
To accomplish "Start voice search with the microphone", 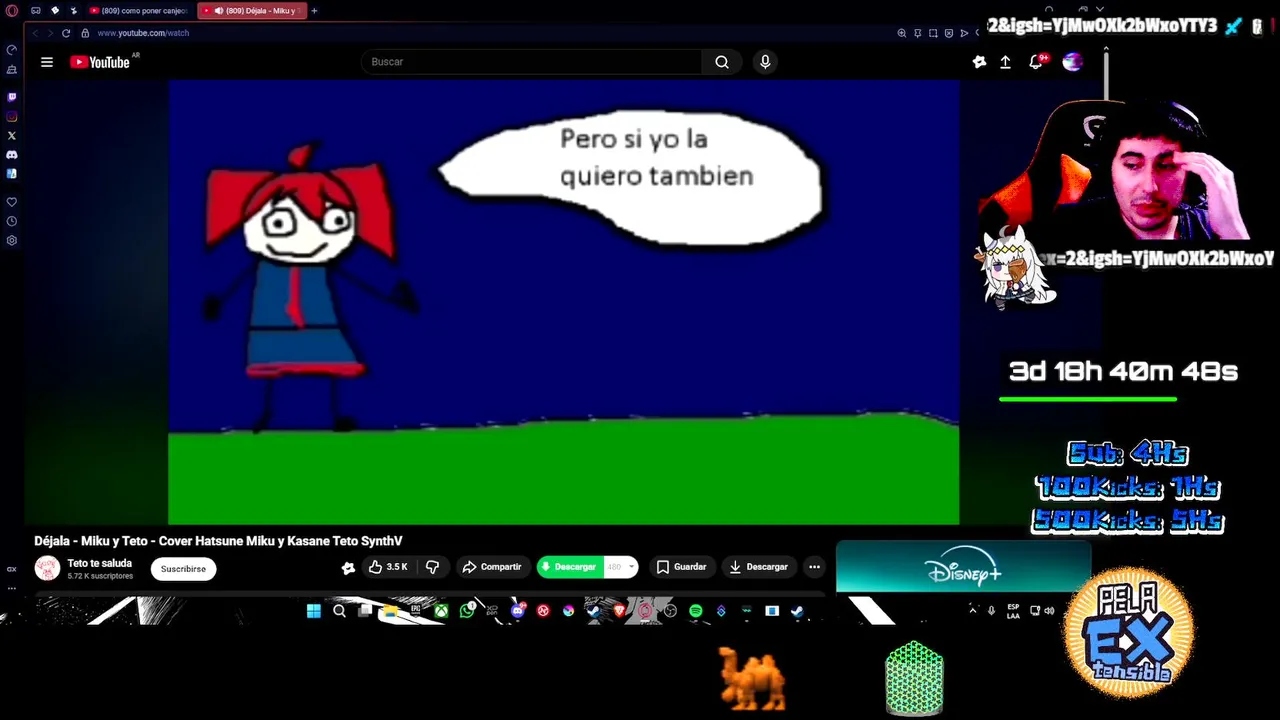I will [765, 62].
